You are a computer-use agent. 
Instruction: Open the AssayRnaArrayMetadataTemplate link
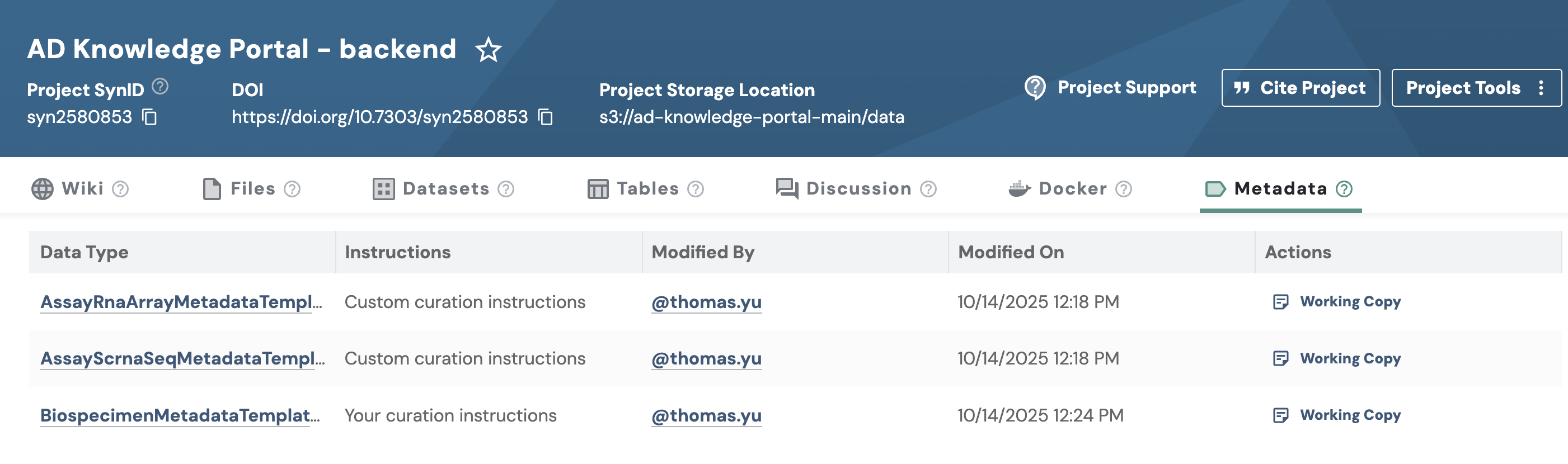[181, 302]
